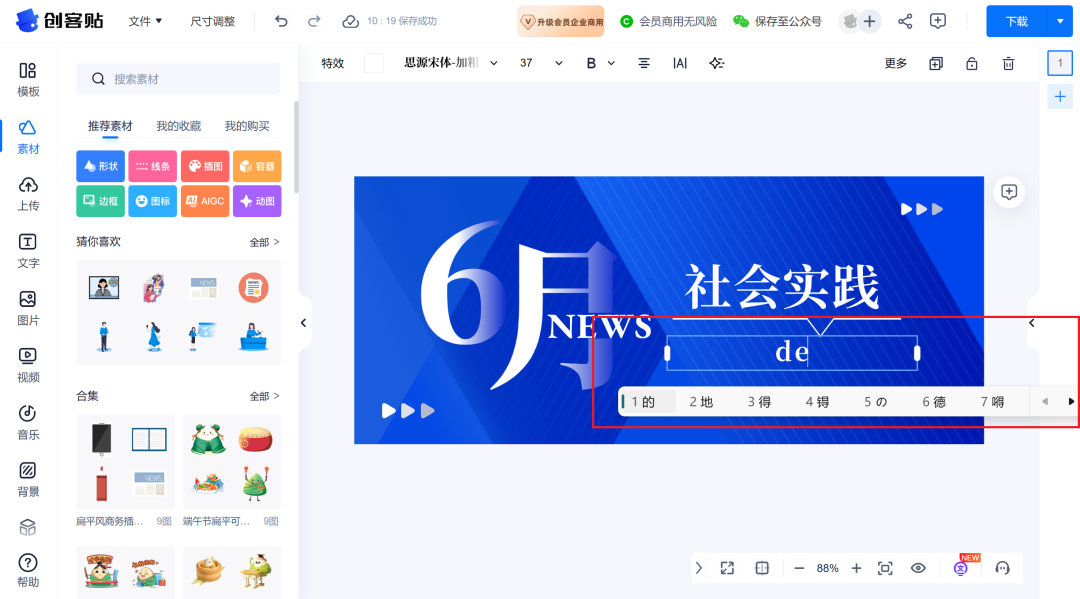Click the fullscreen expand icon
The height and width of the screenshot is (599, 1080).
(727, 568)
